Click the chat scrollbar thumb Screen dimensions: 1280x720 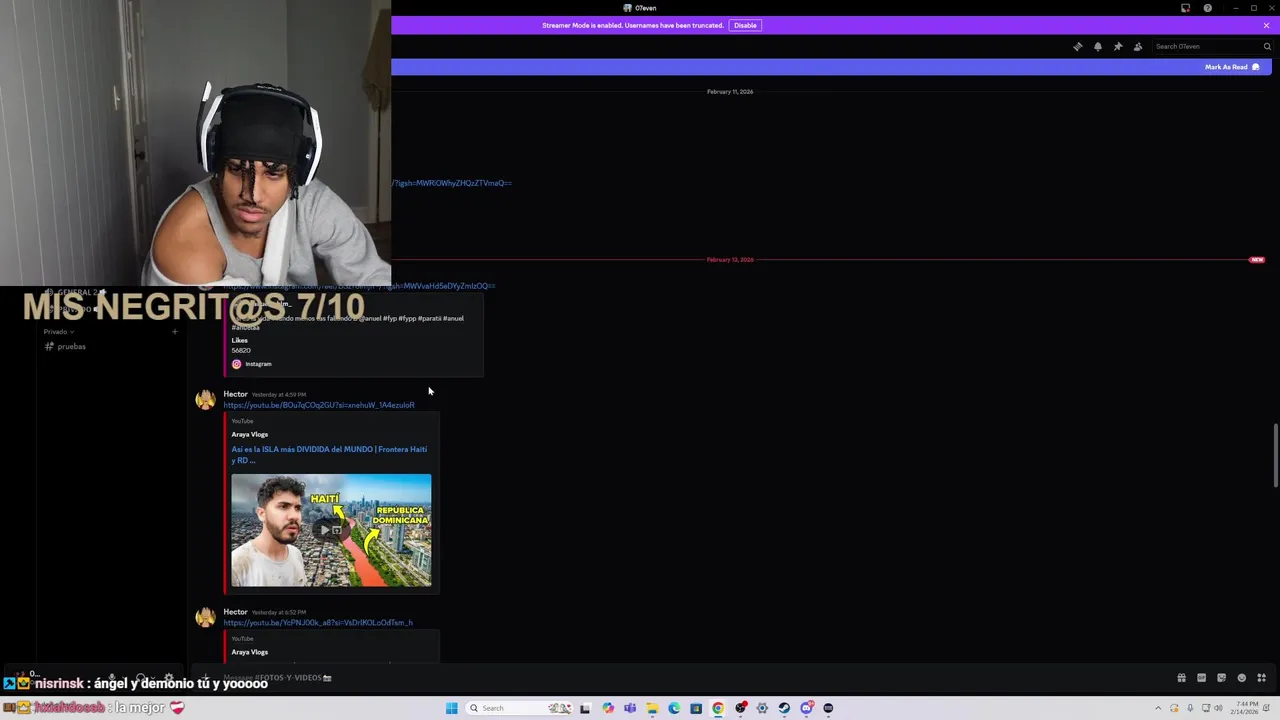tap(1275, 455)
